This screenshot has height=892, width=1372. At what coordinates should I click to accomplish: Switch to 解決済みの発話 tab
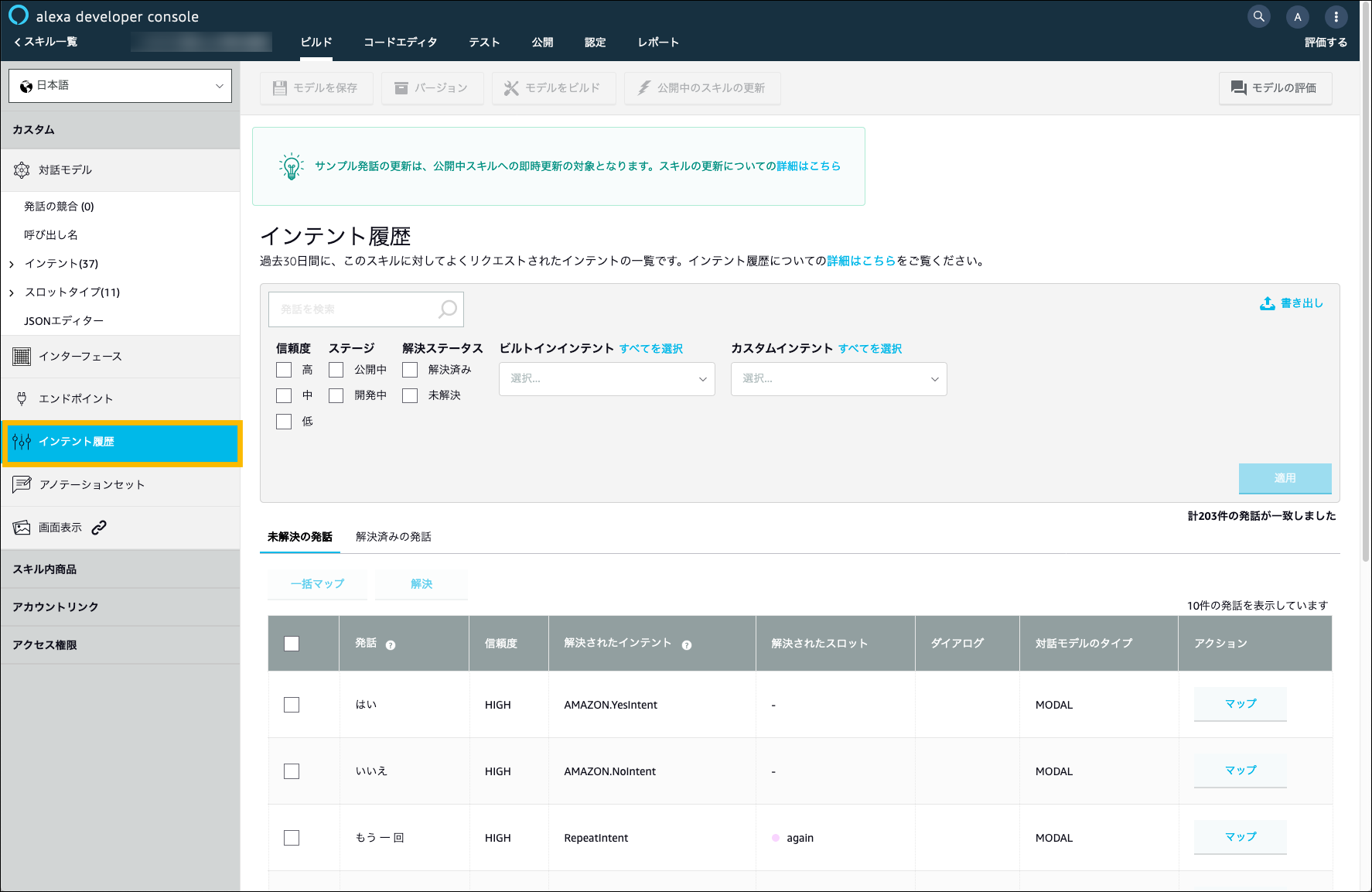393,537
